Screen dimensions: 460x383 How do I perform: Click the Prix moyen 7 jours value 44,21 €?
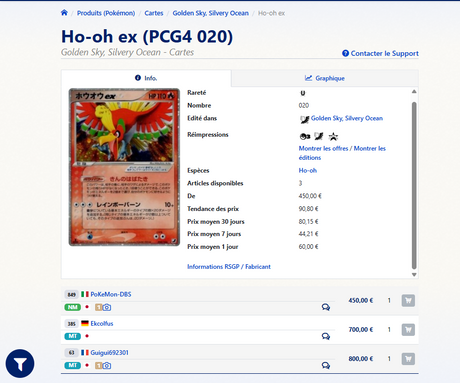click(308, 234)
